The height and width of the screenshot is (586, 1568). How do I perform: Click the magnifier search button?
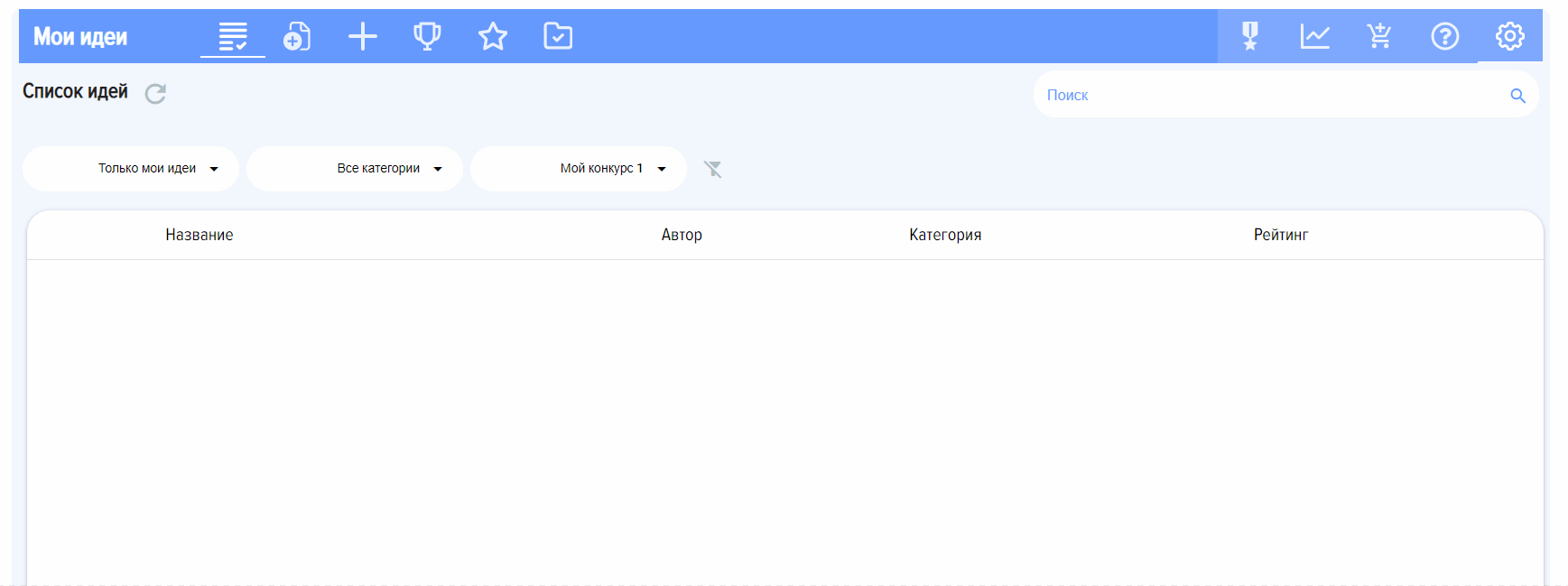pyautogui.click(x=1517, y=96)
